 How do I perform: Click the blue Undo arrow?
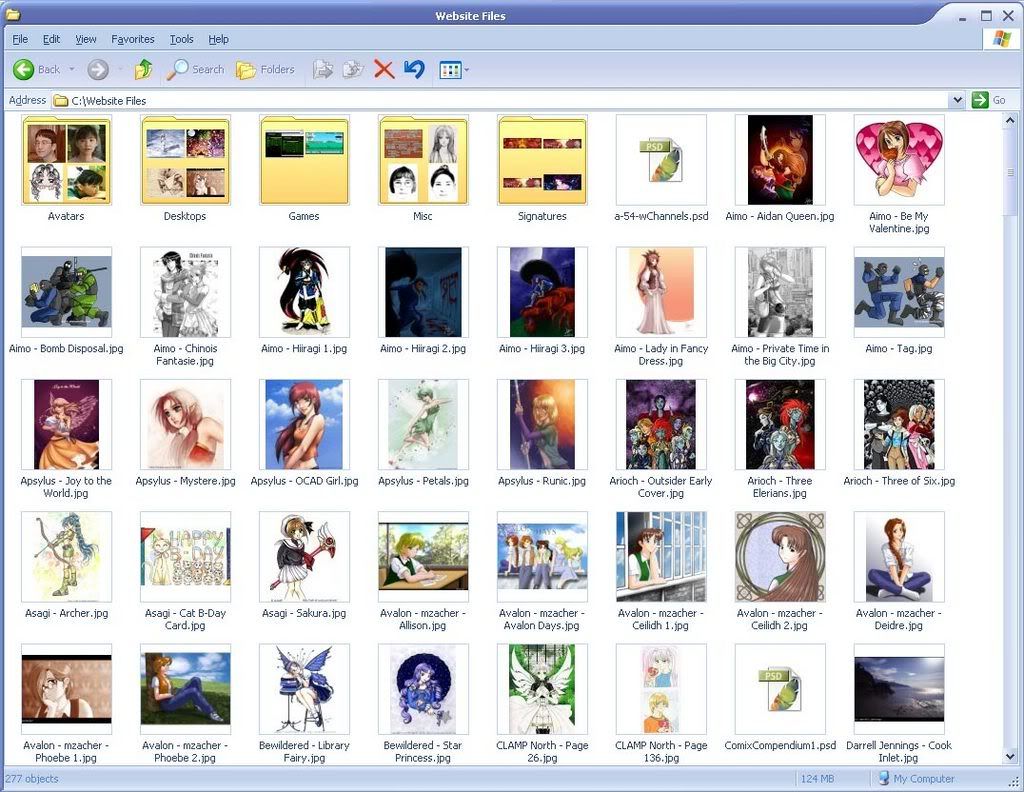click(414, 69)
